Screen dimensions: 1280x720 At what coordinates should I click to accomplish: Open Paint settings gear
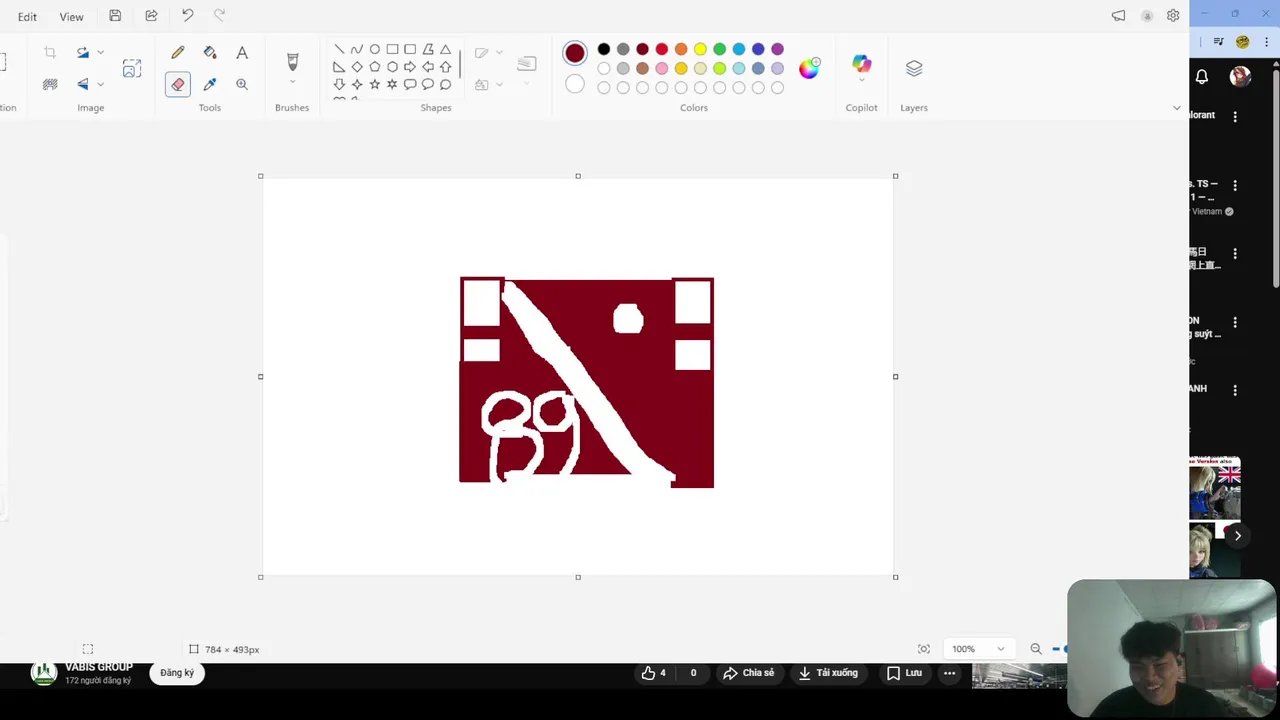click(1173, 16)
